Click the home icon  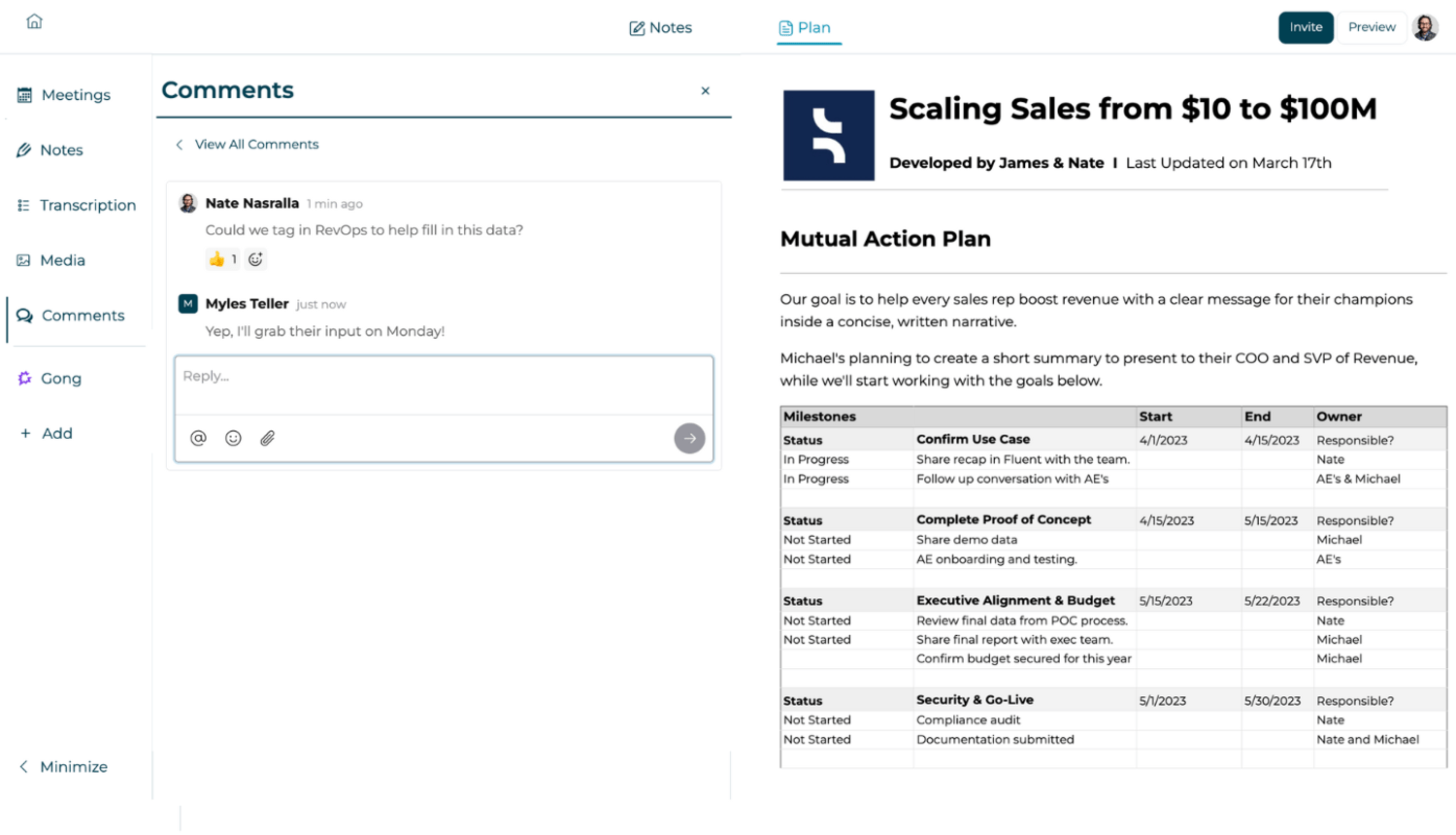(x=35, y=21)
